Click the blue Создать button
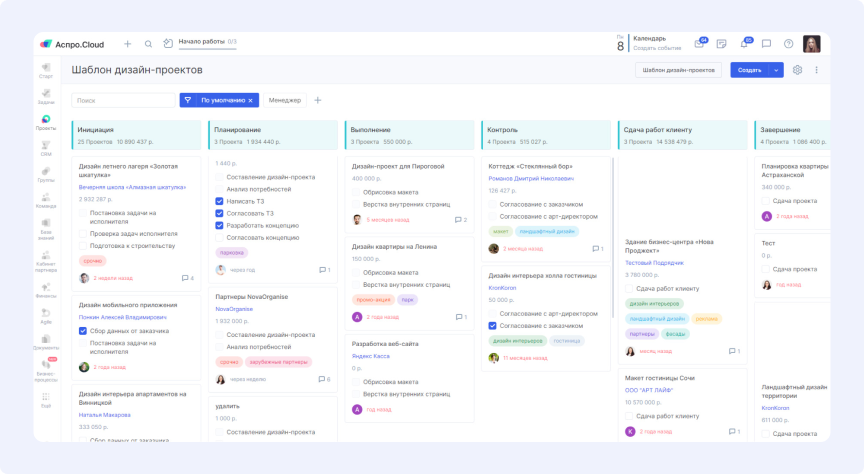The width and height of the screenshot is (864, 474). click(x=749, y=70)
